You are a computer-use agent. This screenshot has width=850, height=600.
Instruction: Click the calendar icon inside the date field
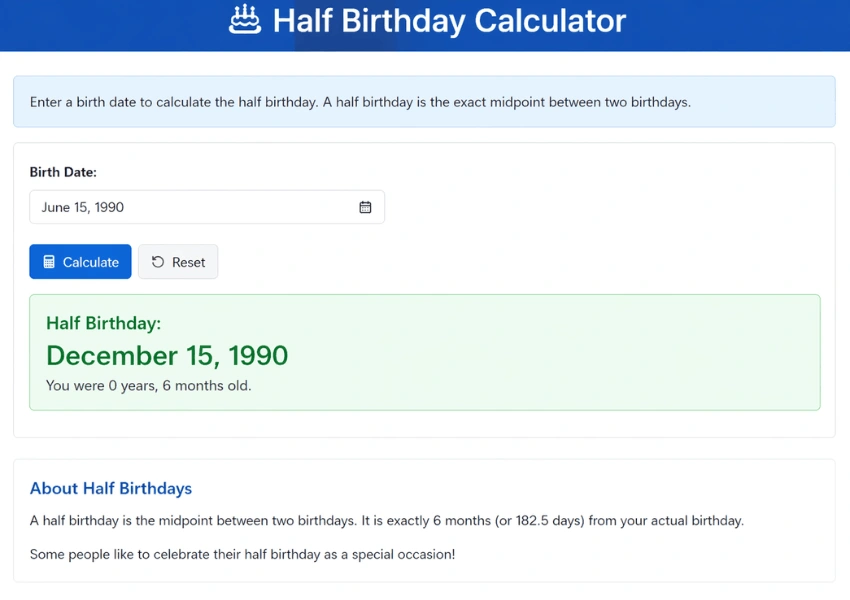(x=367, y=206)
